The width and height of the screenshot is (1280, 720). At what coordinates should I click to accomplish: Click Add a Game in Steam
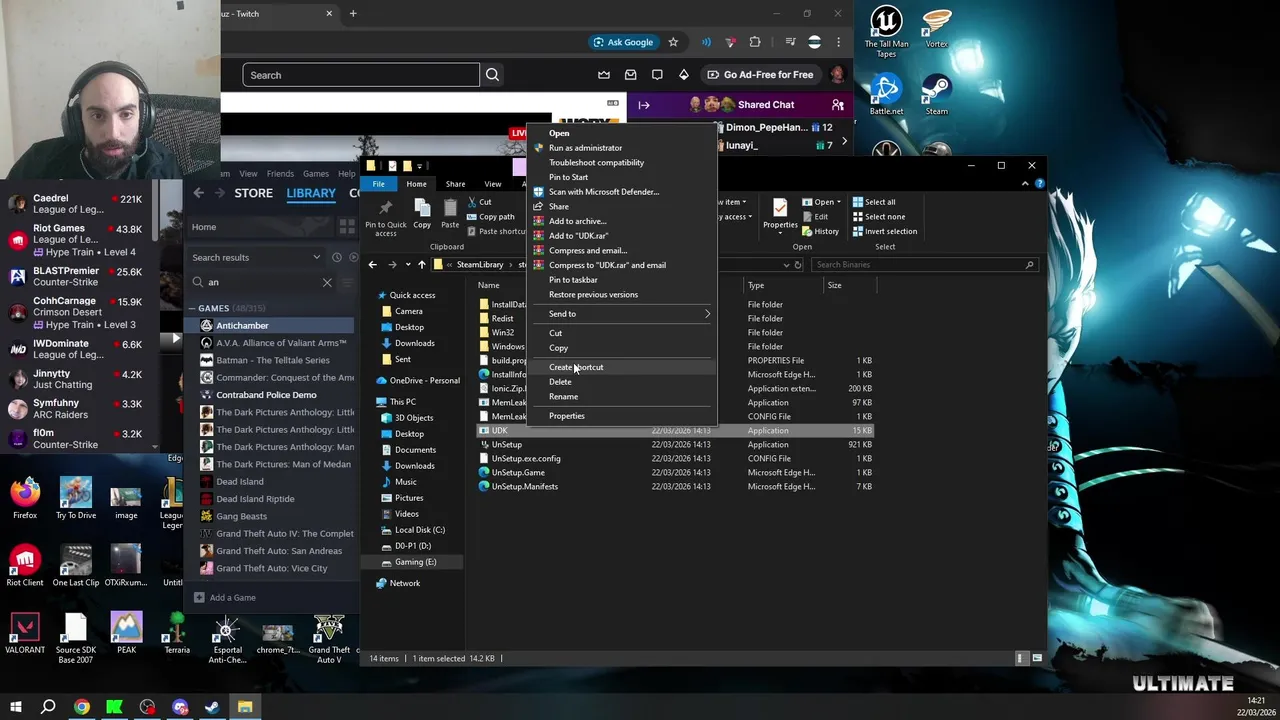(225, 598)
